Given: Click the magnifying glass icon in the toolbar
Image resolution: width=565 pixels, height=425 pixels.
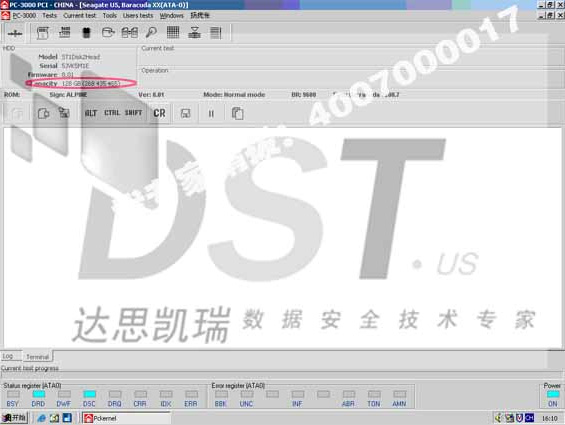Looking at the screenshot, I should [151, 32].
